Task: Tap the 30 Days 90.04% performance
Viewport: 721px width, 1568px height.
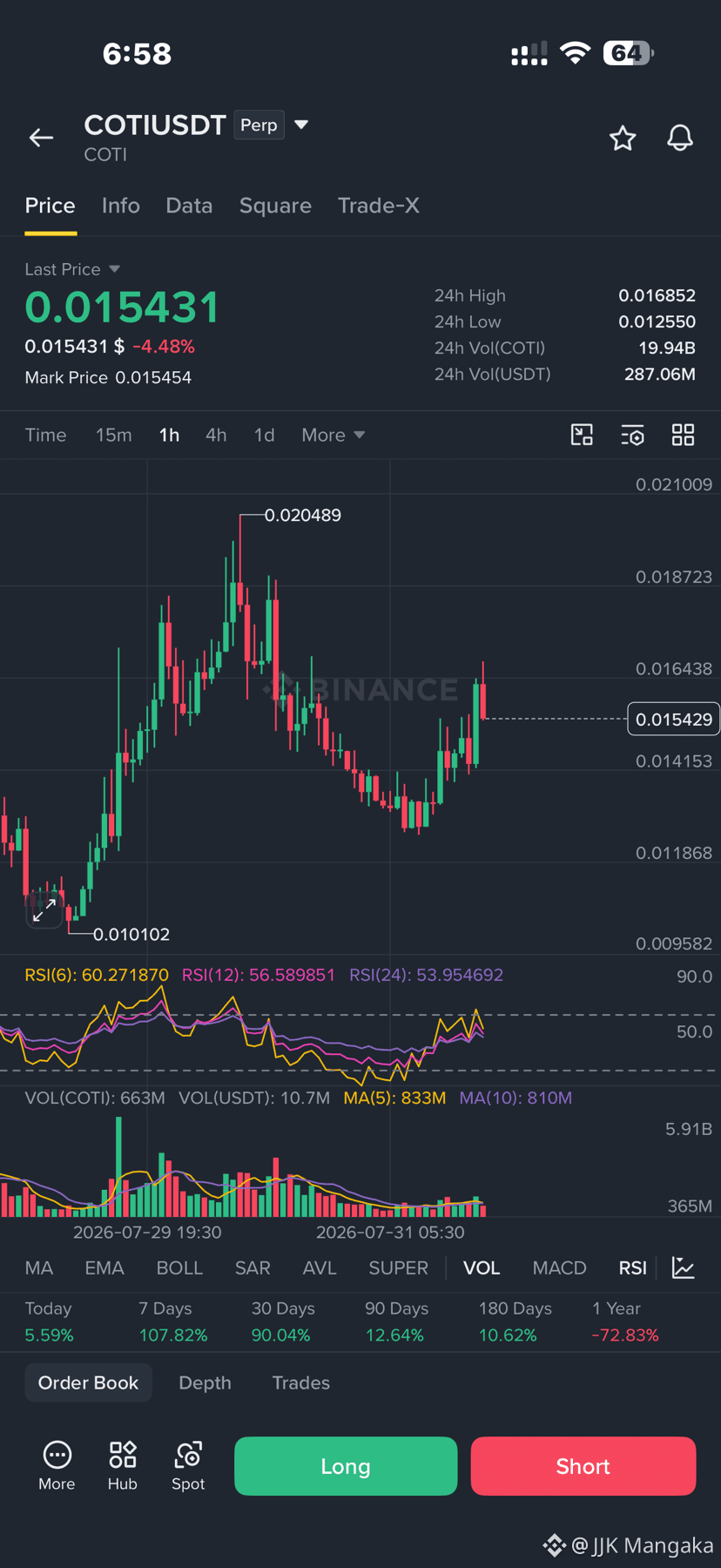Action: 283,1321
